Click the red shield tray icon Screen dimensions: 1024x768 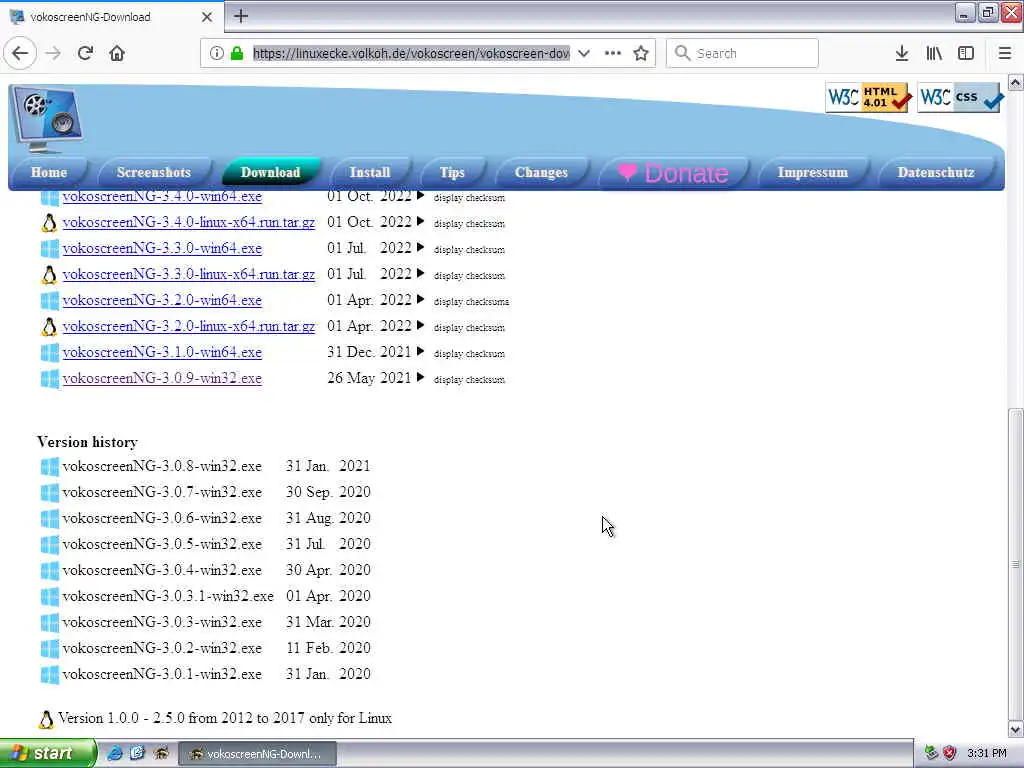(x=950, y=753)
